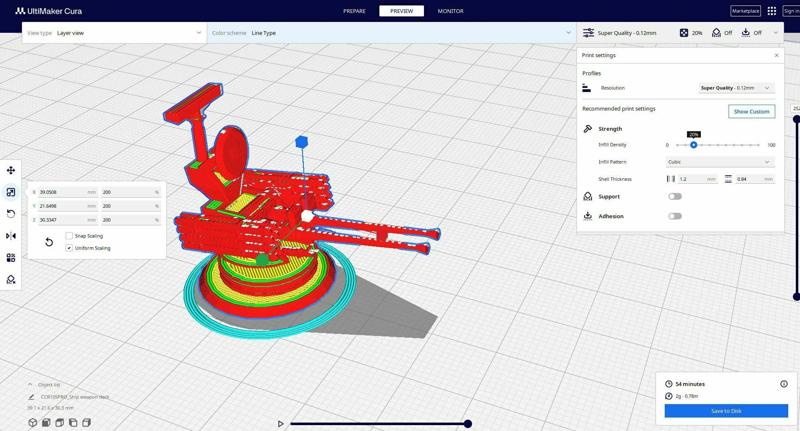Open the Resolution profile dropdown
Image resolution: width=800 pixels, height=431 pixels.
pos(736,88)
